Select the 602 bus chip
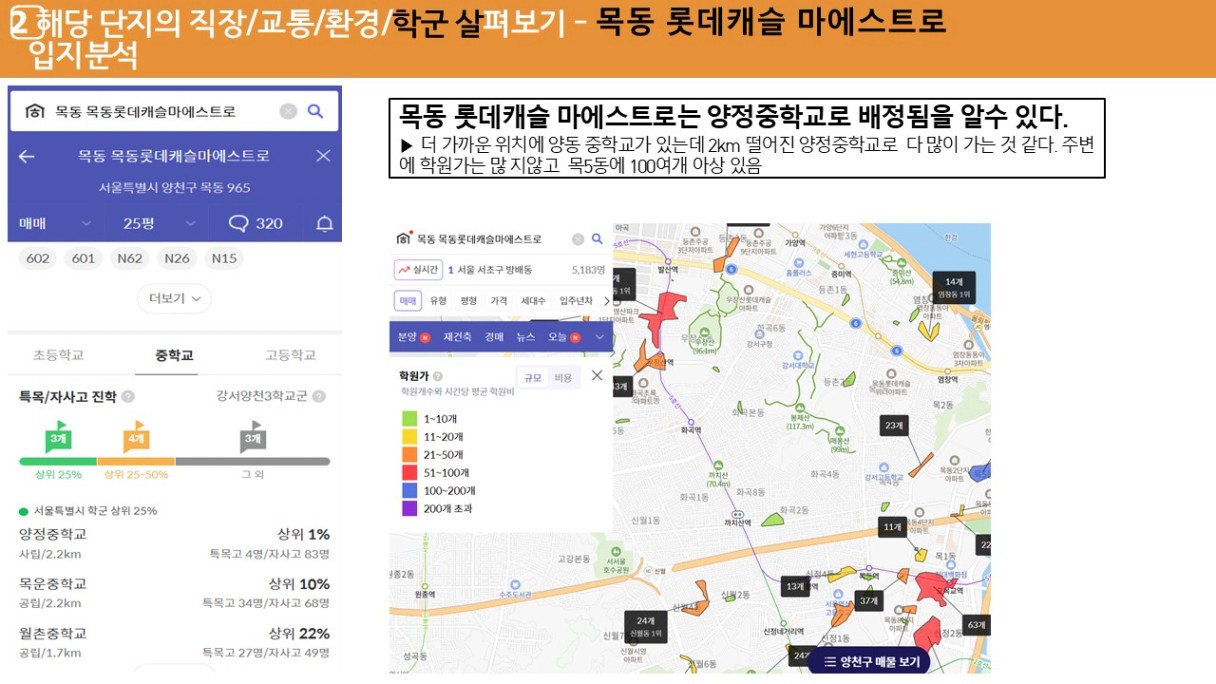The image size is (1216, 684). pos(38,259)
